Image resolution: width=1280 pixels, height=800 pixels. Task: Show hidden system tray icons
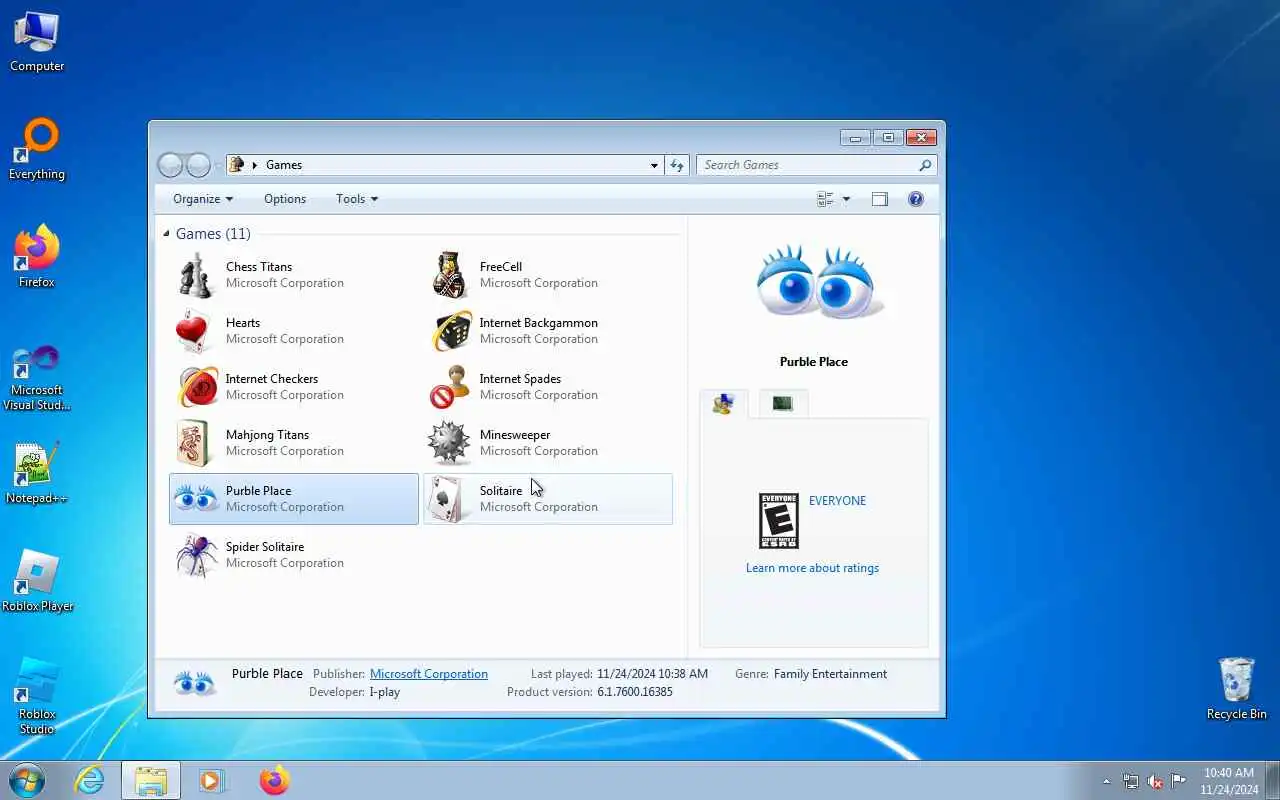click(1106, 781)
